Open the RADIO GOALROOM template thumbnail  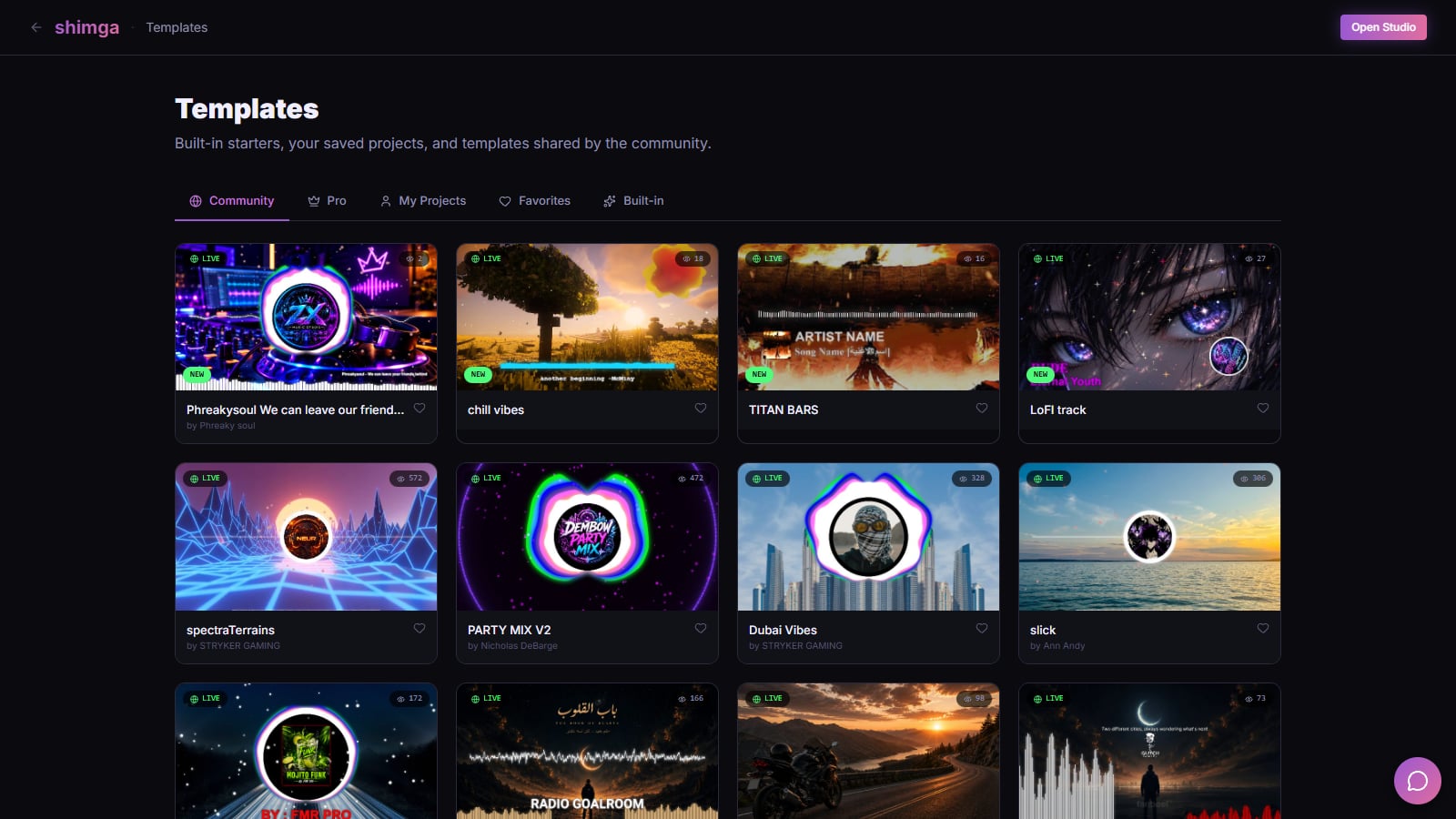point(587,752)
